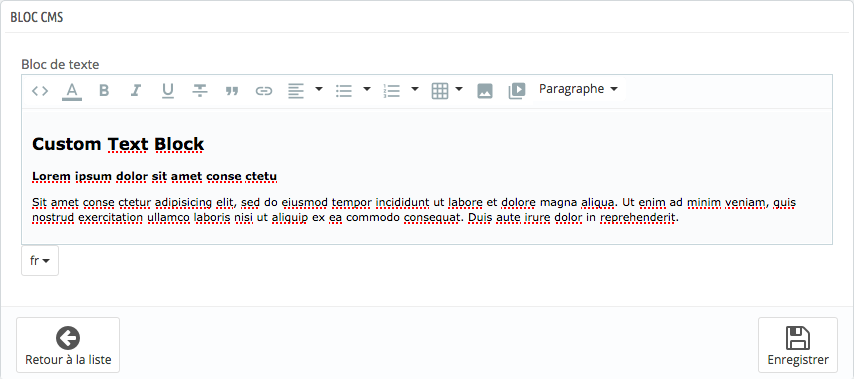Insert a hyperlink with link icon
Viewport: 854px width, 379px height.
click(x=264, y=91)
